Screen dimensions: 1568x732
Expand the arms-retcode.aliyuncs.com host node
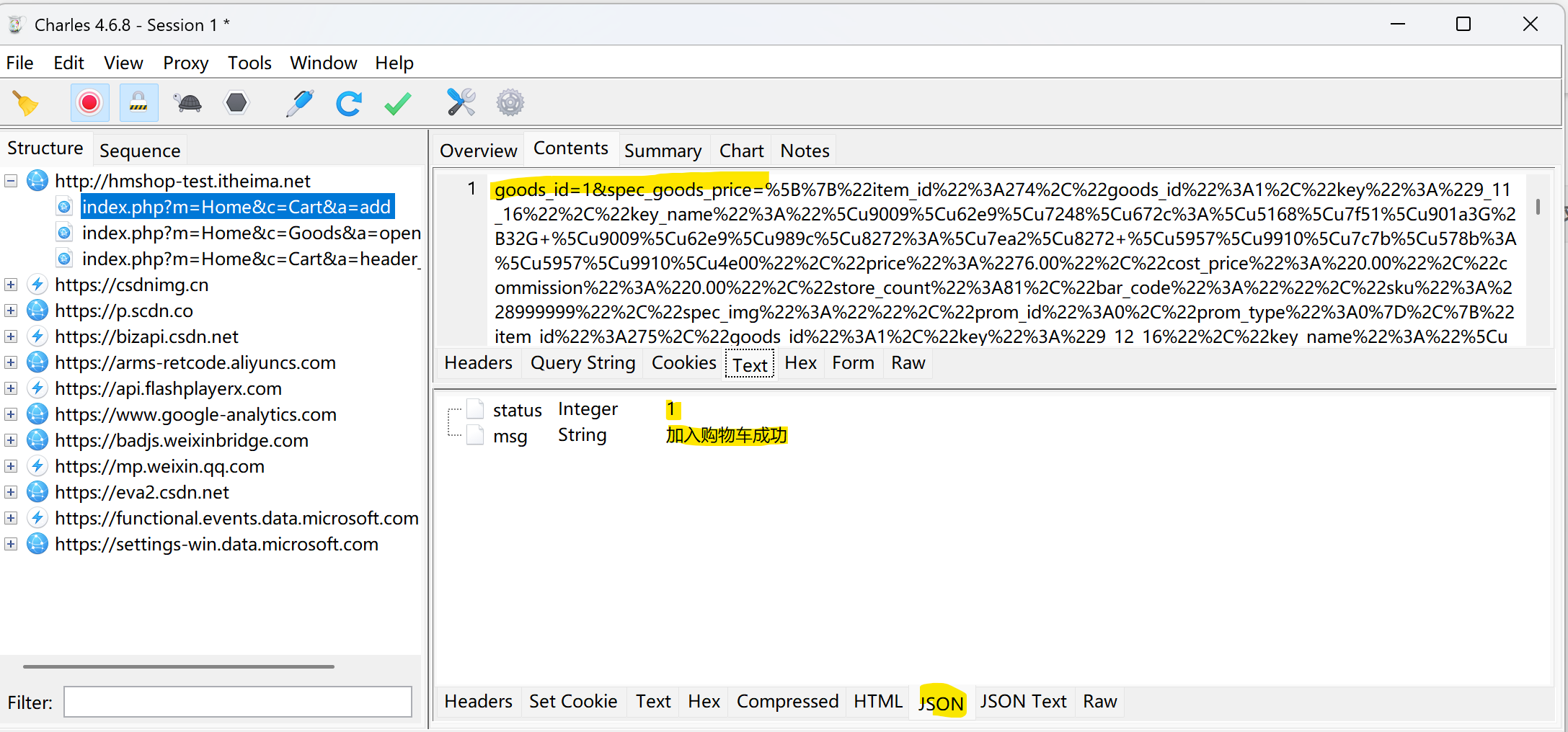click(x=11, y=362)
